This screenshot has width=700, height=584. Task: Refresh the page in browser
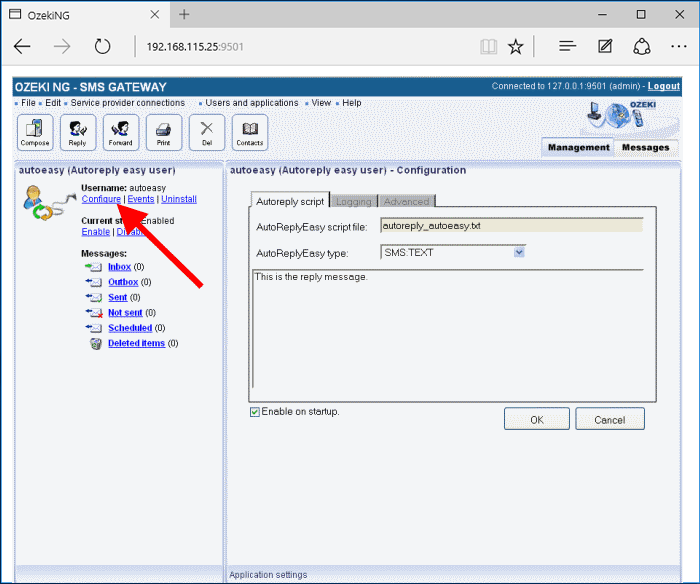(x=102, y=46)
